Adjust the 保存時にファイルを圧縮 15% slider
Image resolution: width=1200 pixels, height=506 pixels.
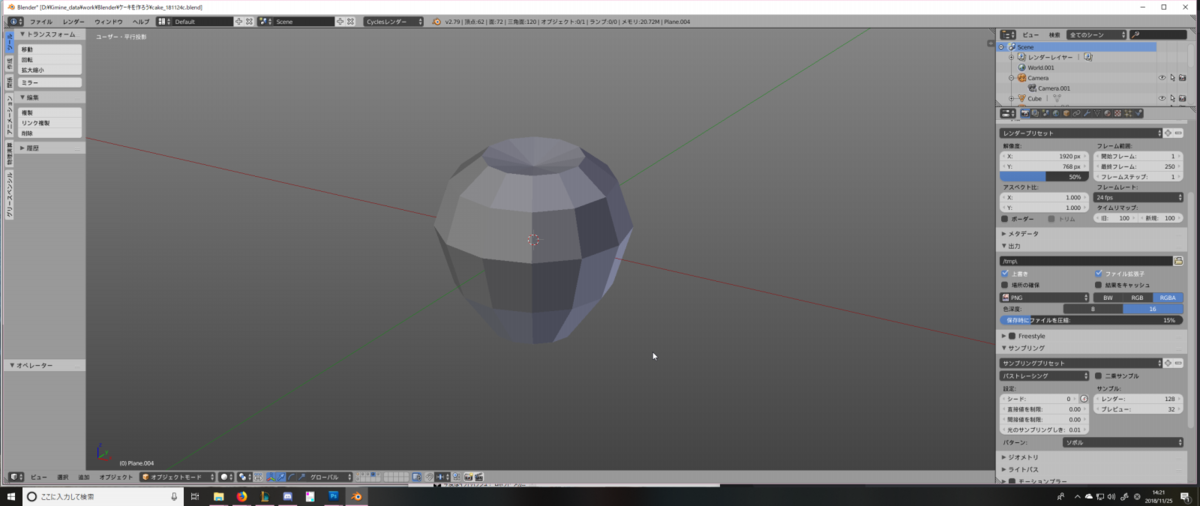tap(1091, 320)
